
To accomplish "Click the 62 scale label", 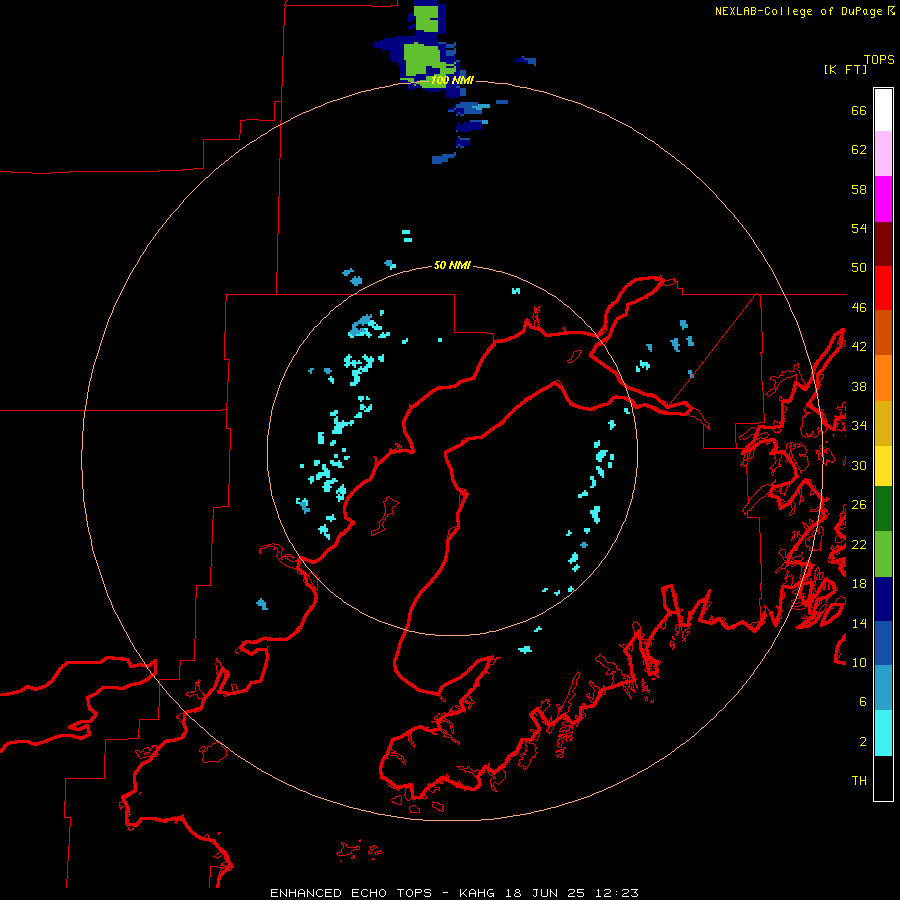I will click(x=859, y=149).
